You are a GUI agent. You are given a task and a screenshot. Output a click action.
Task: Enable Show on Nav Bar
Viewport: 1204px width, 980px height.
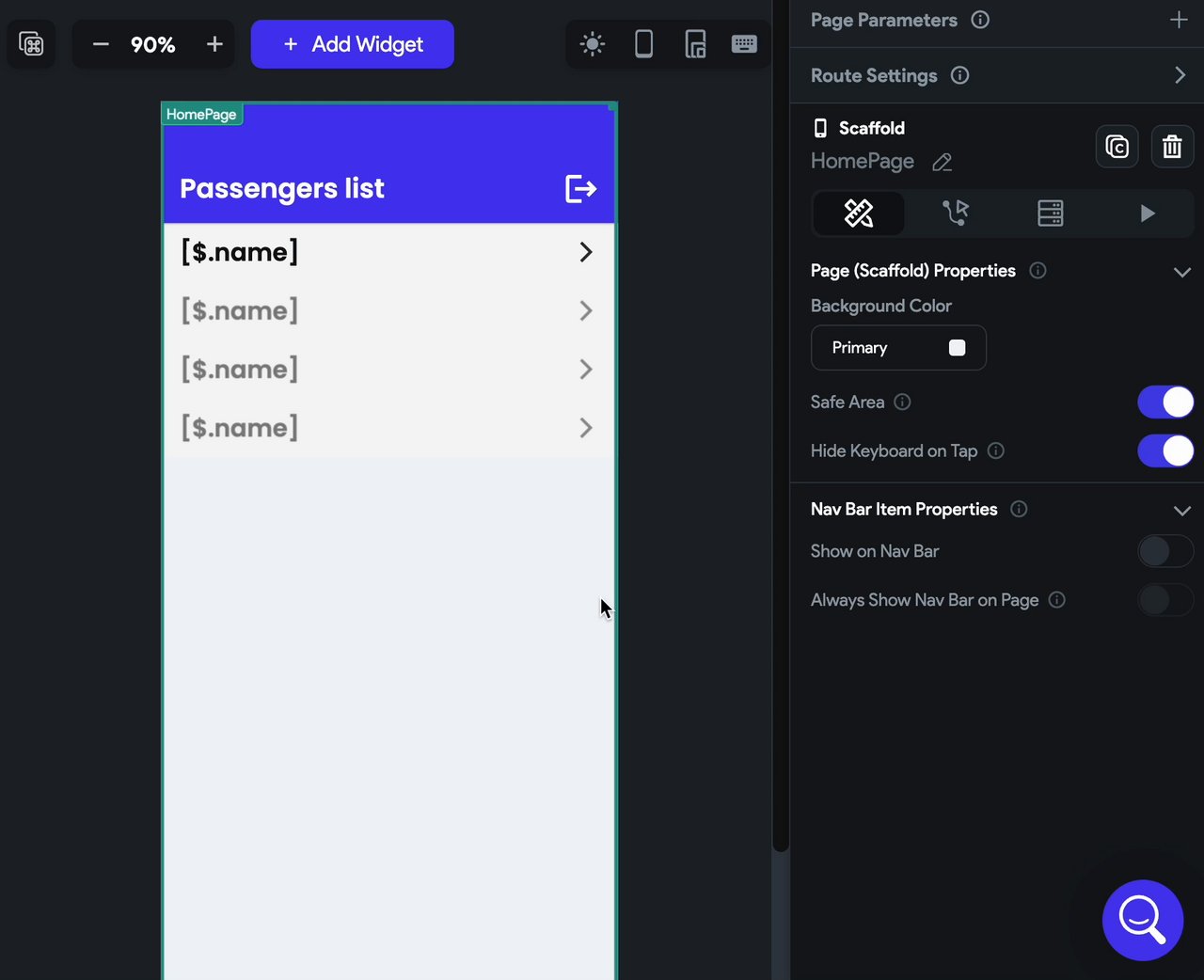[1164, 551]
